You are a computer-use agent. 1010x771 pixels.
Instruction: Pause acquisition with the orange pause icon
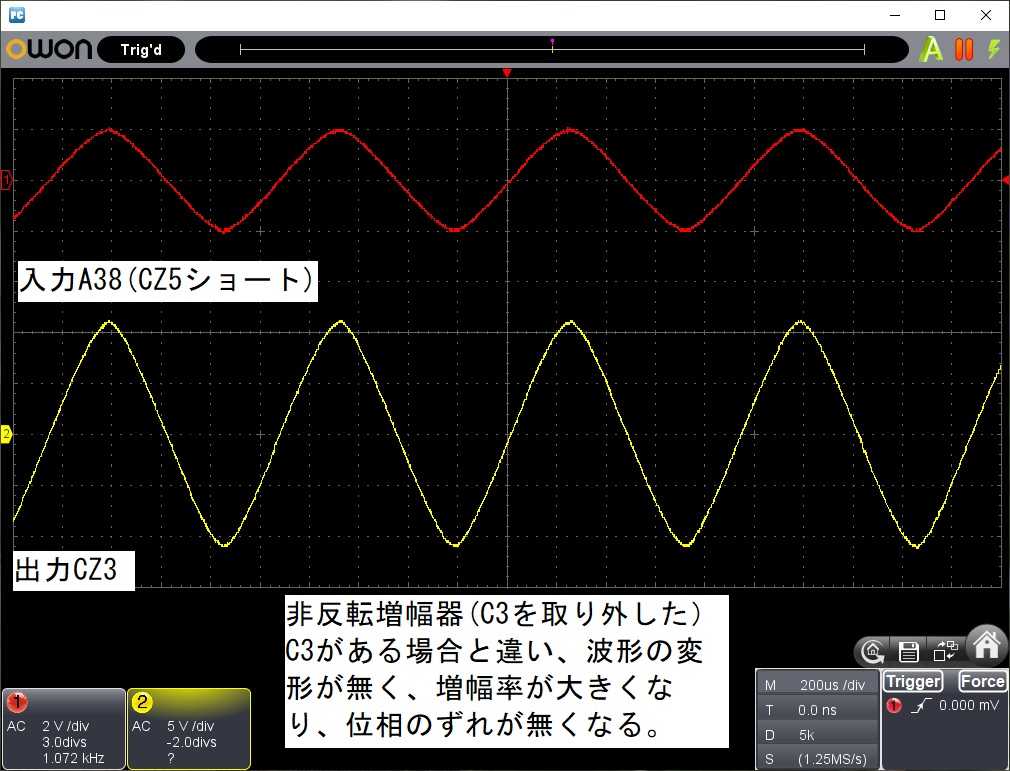click(964, 49)
